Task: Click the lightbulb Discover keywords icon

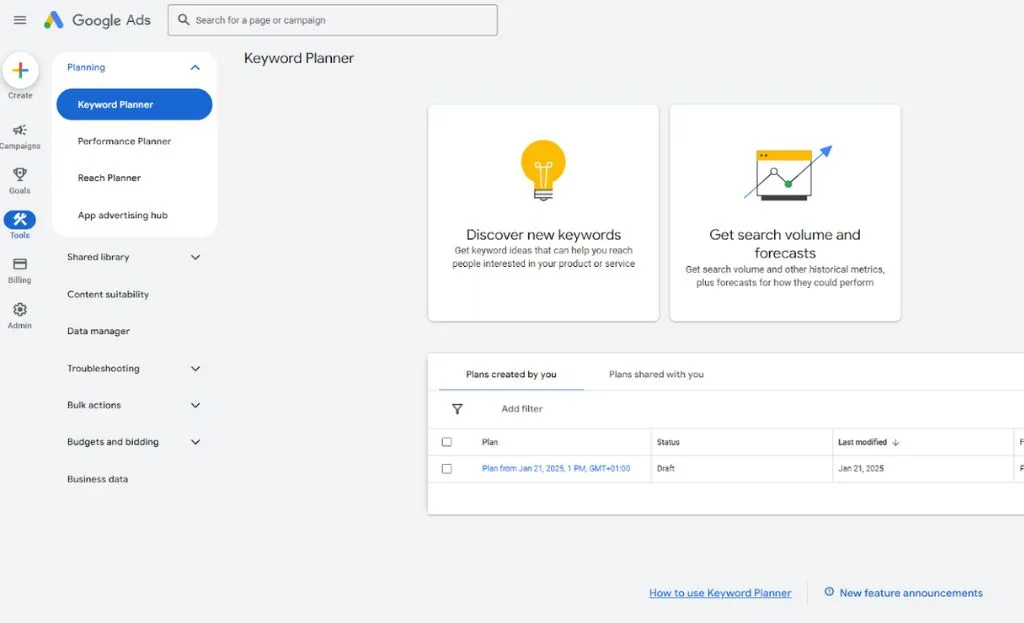Action: click(543, 170)
